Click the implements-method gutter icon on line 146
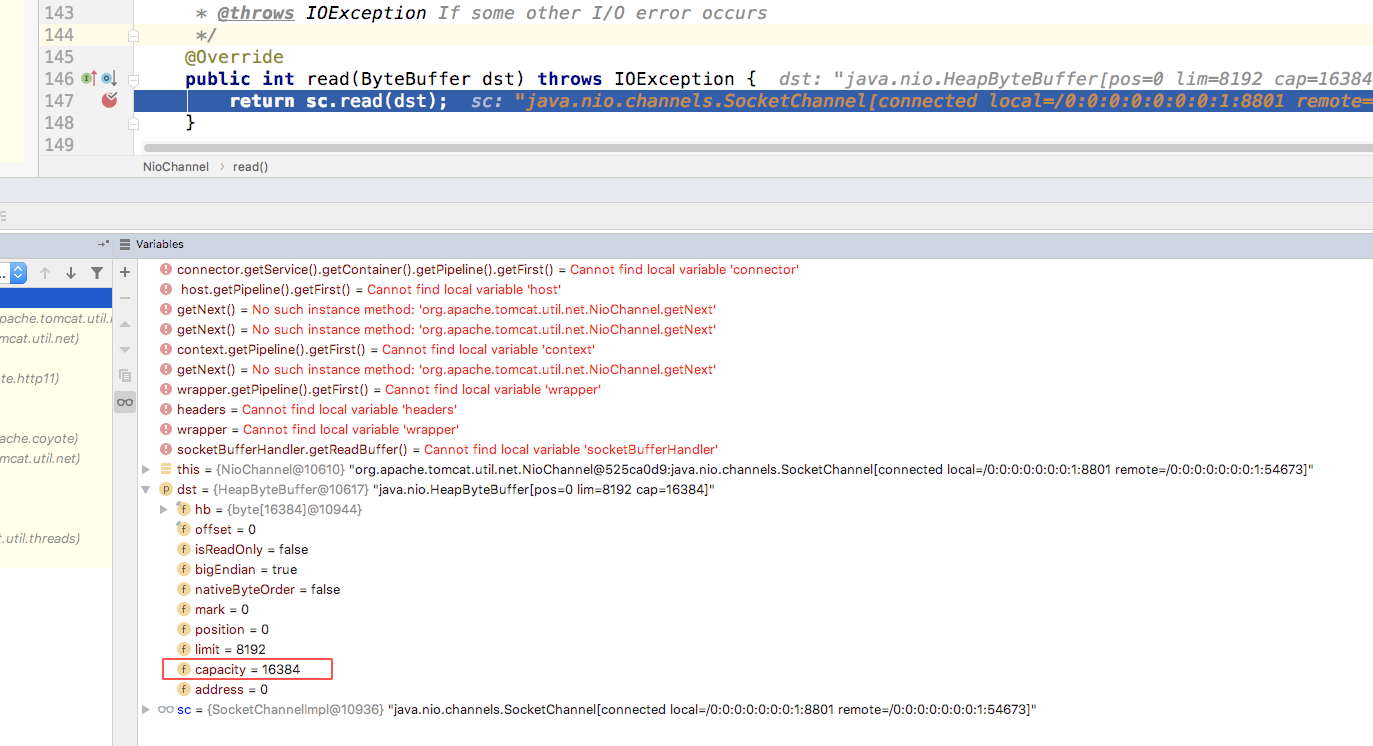Screen dimensions: 1373x746 pyautogui.click(x=88, y=78)
